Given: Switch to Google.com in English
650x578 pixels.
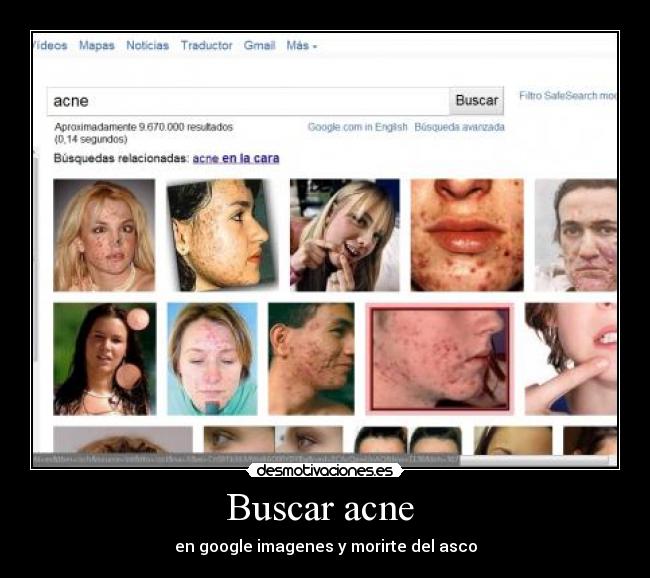Looking at the screenshot, I should (x=357, y=127).
